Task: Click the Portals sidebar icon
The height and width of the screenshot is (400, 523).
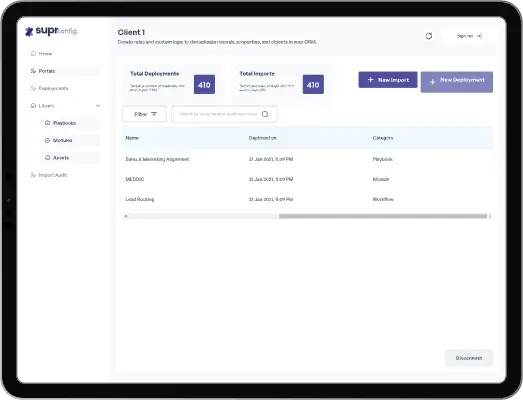Action: 33,71
